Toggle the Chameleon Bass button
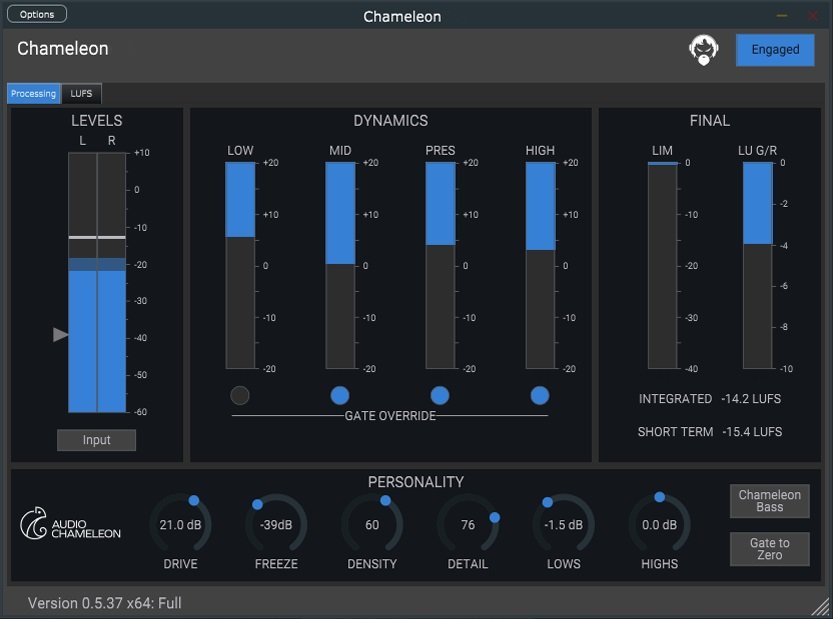This screenshot has width=833, height=619. coord(770,501)
